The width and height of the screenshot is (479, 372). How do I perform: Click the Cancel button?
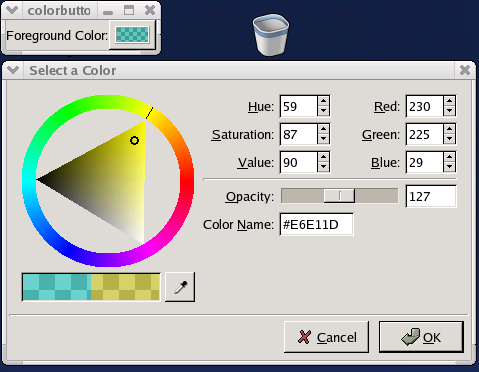[326, 337]
